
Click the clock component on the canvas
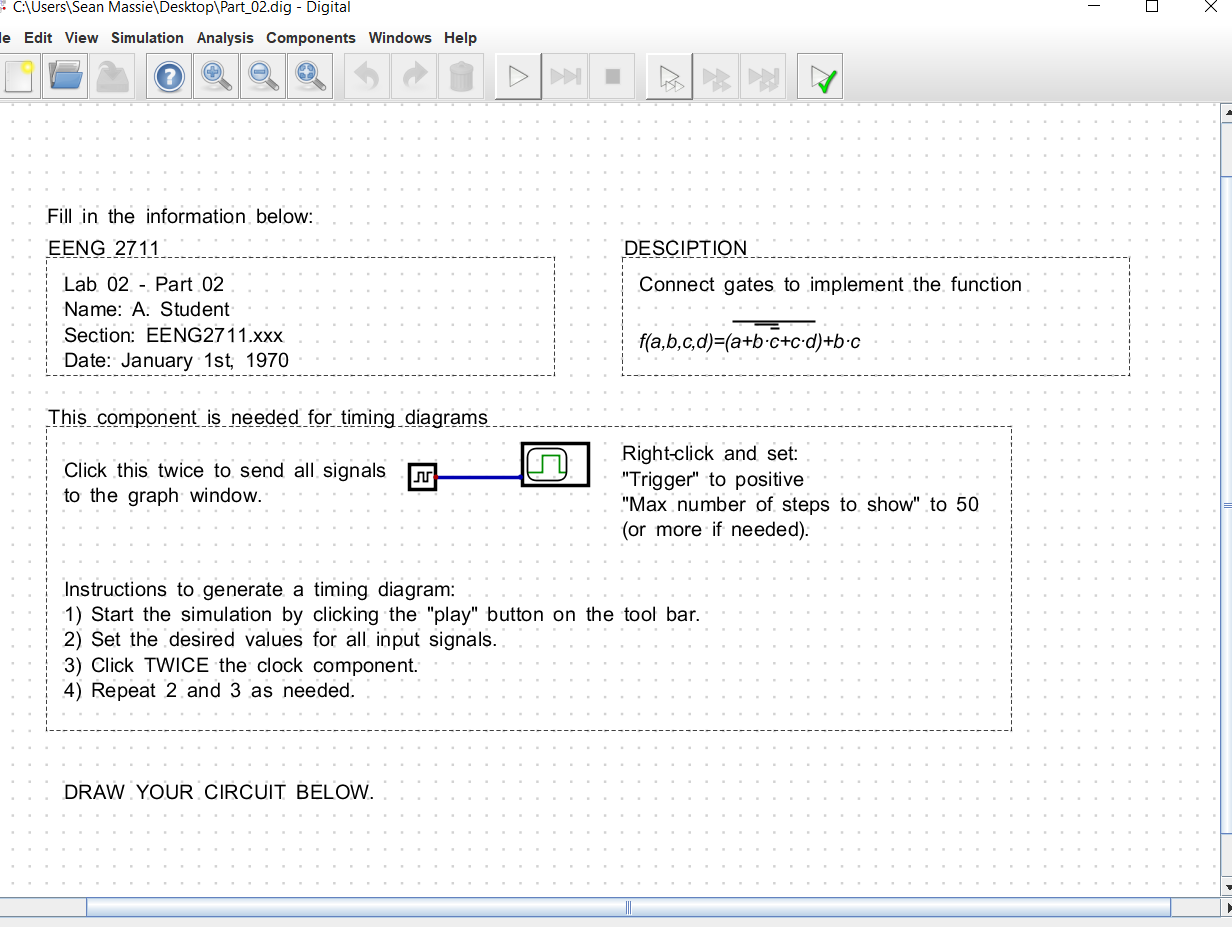[x=421, y=477]
